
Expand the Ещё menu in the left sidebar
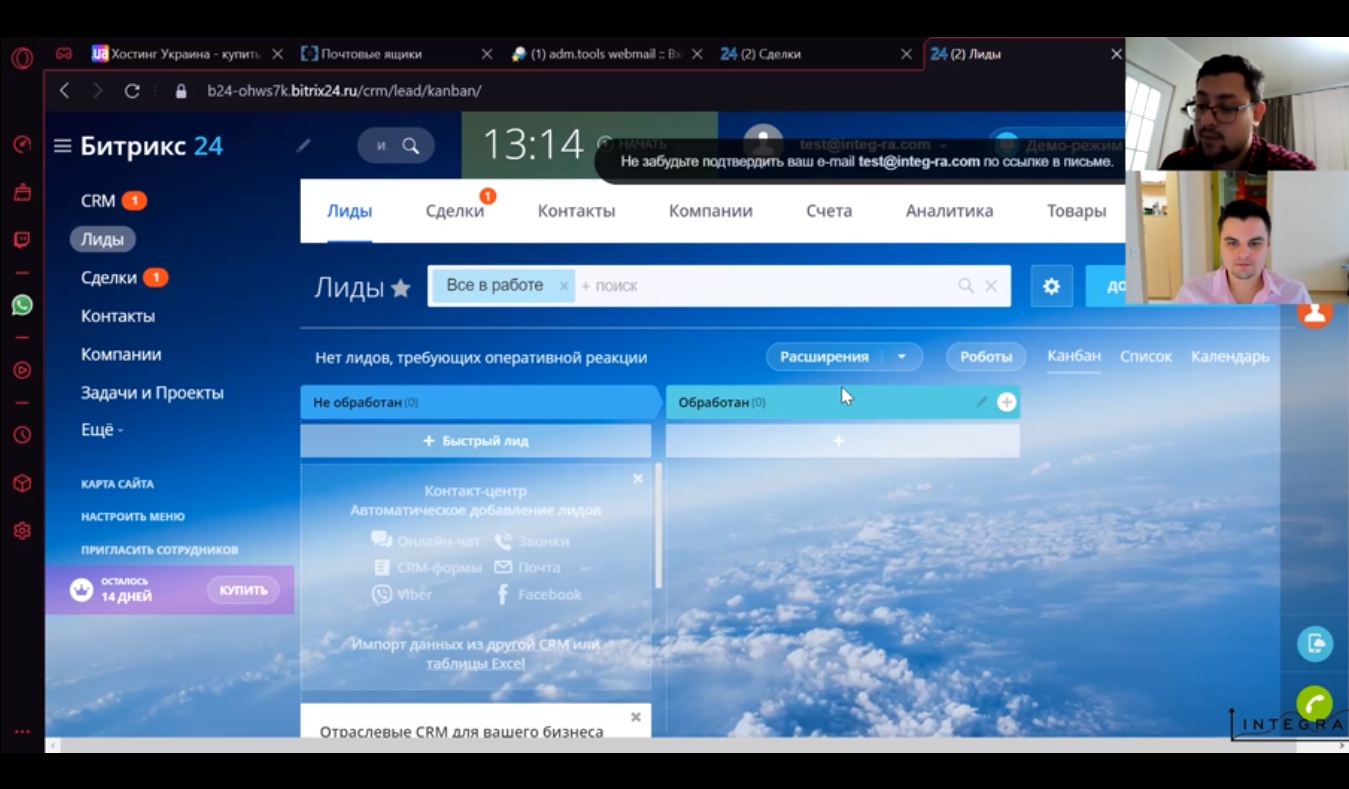(102, 430)
